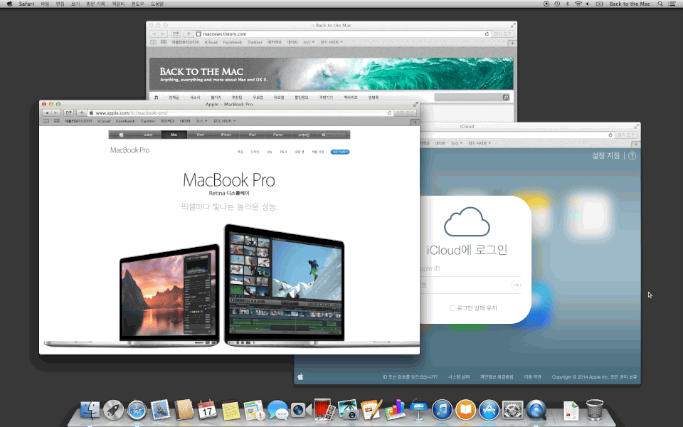Image resolution: width=683 pixels, height=427 pixels.
Task: Open Pages icon in Dock
Action: 371,410
